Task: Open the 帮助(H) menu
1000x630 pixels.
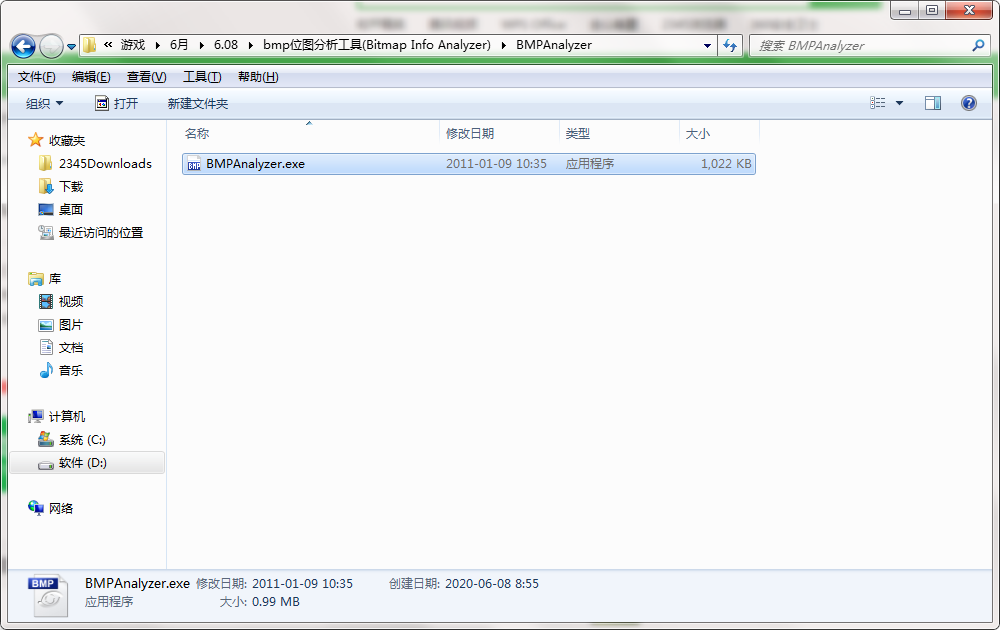Action: click(x=258, y=77)
